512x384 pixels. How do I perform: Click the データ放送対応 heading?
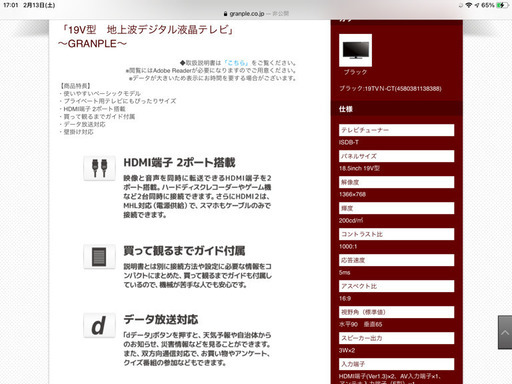click(x=161, y=319)
